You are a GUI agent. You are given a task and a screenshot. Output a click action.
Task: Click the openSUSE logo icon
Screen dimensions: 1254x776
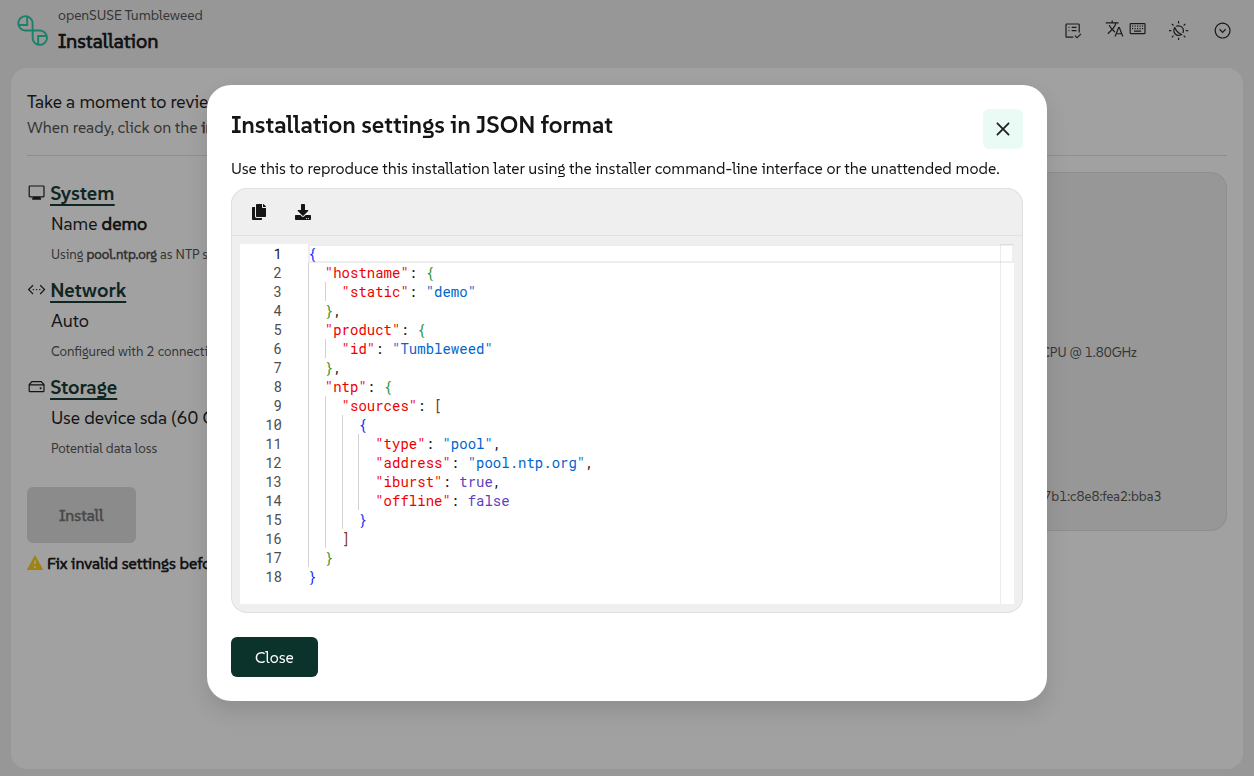[x=32, y=30]
